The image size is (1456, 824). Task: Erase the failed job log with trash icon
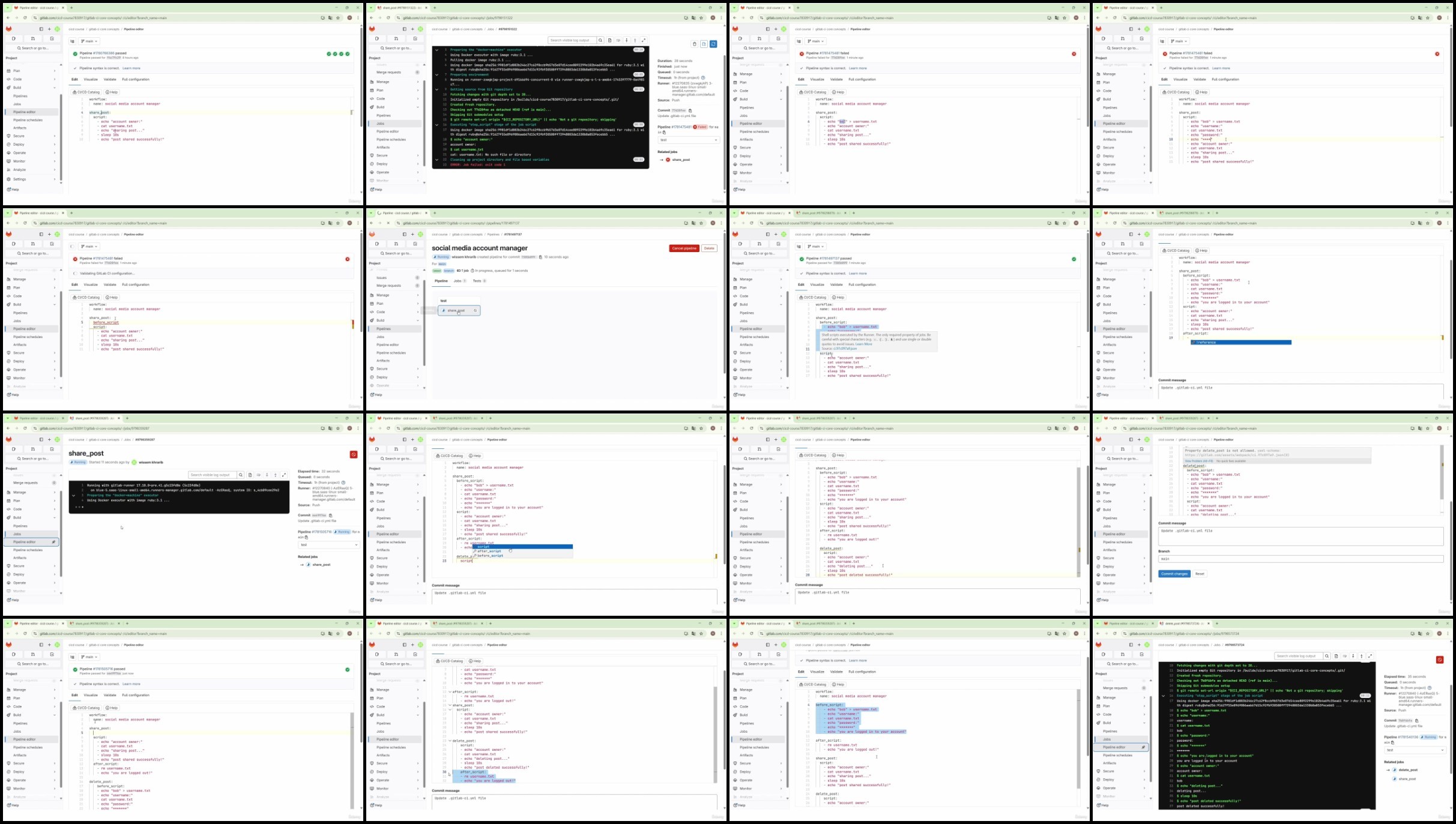695,44
